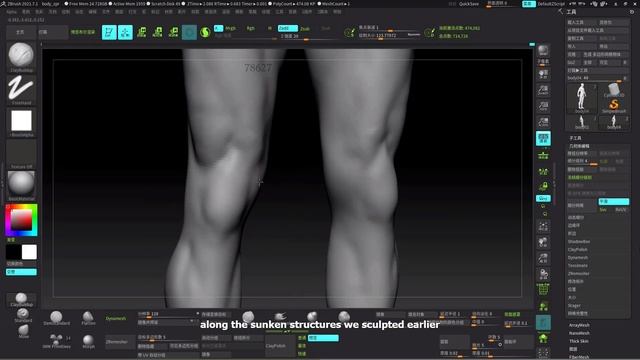Click the BPR render icon on right shelf
The width and height of the screenshot is (640, 360).
[x=543, y=51]
